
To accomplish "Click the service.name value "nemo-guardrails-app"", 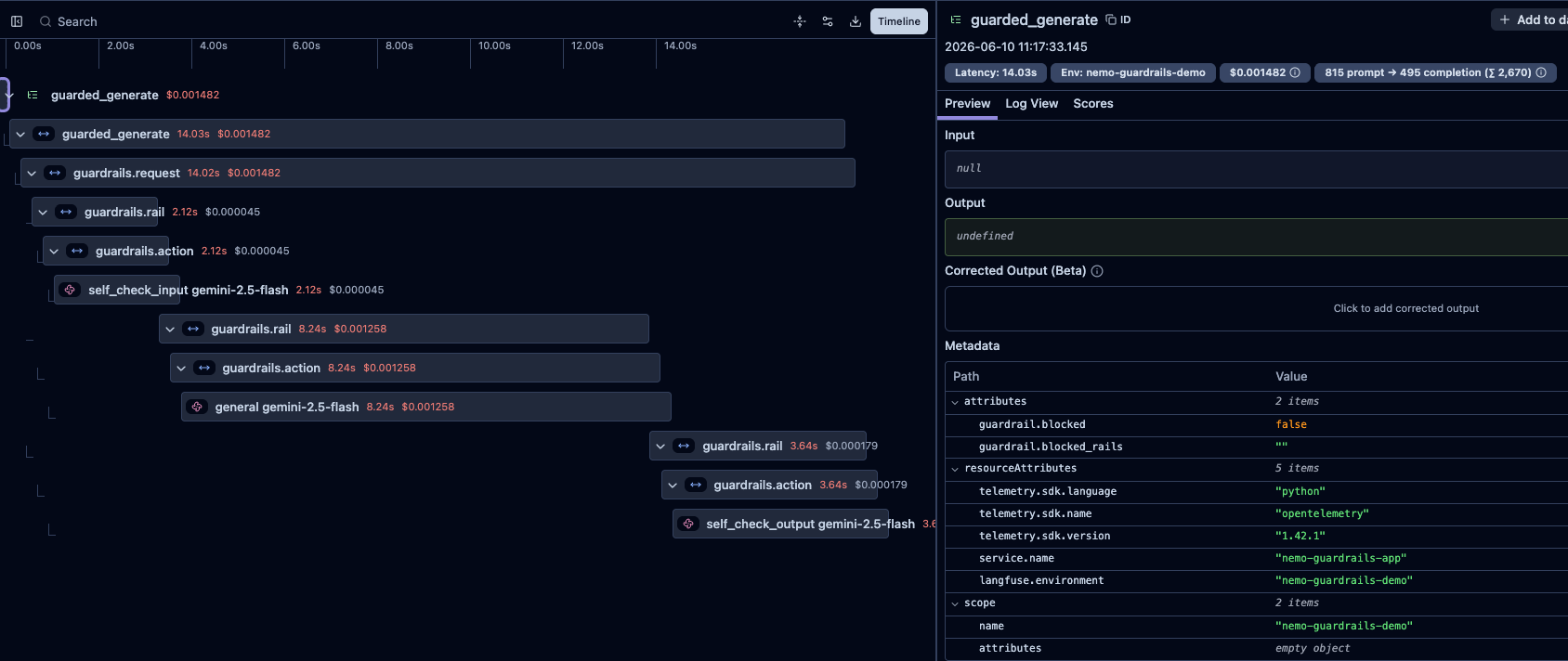I will tap(1341, 558).
